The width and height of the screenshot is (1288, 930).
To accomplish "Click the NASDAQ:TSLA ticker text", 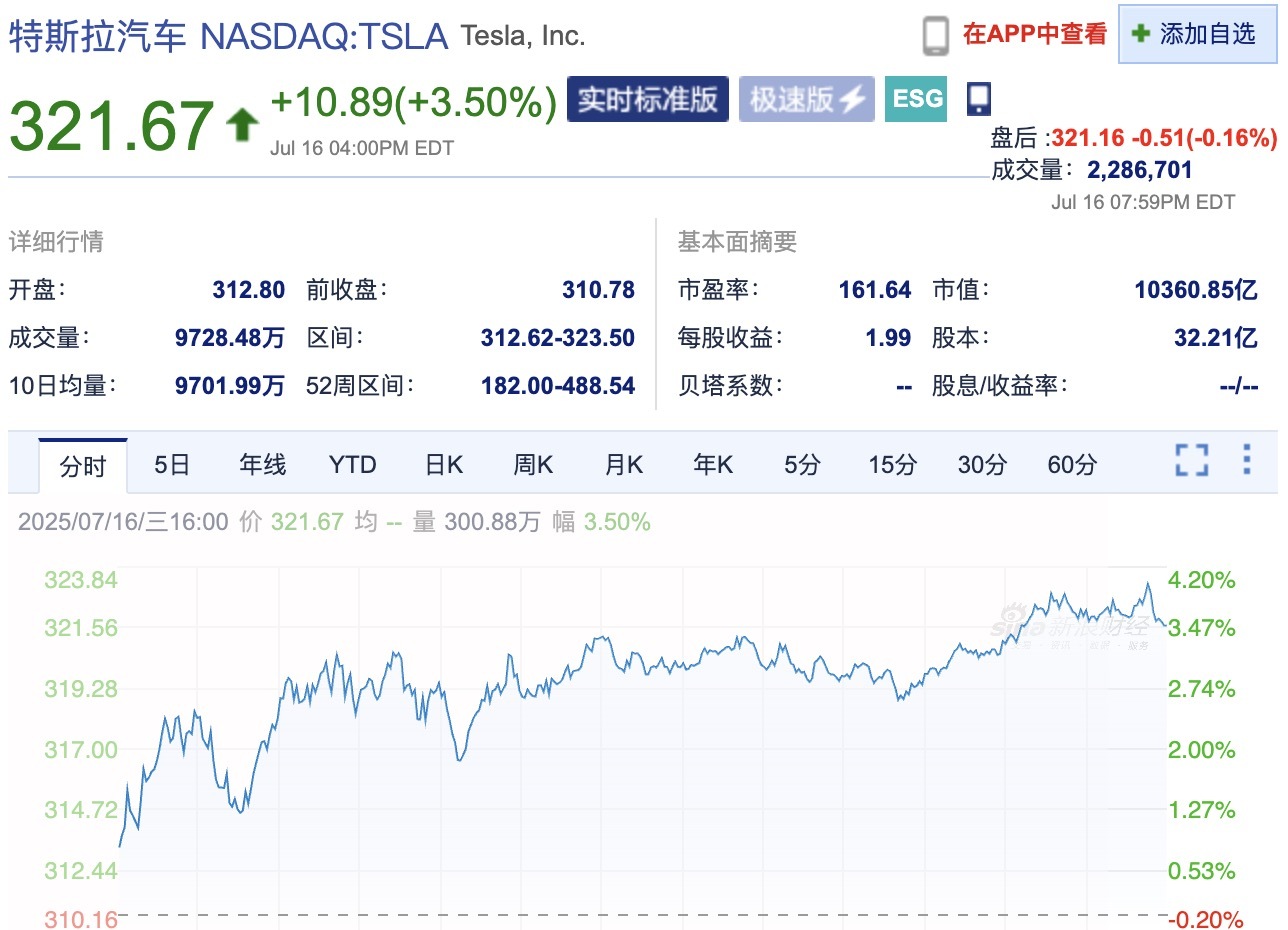I will point(325,36).
